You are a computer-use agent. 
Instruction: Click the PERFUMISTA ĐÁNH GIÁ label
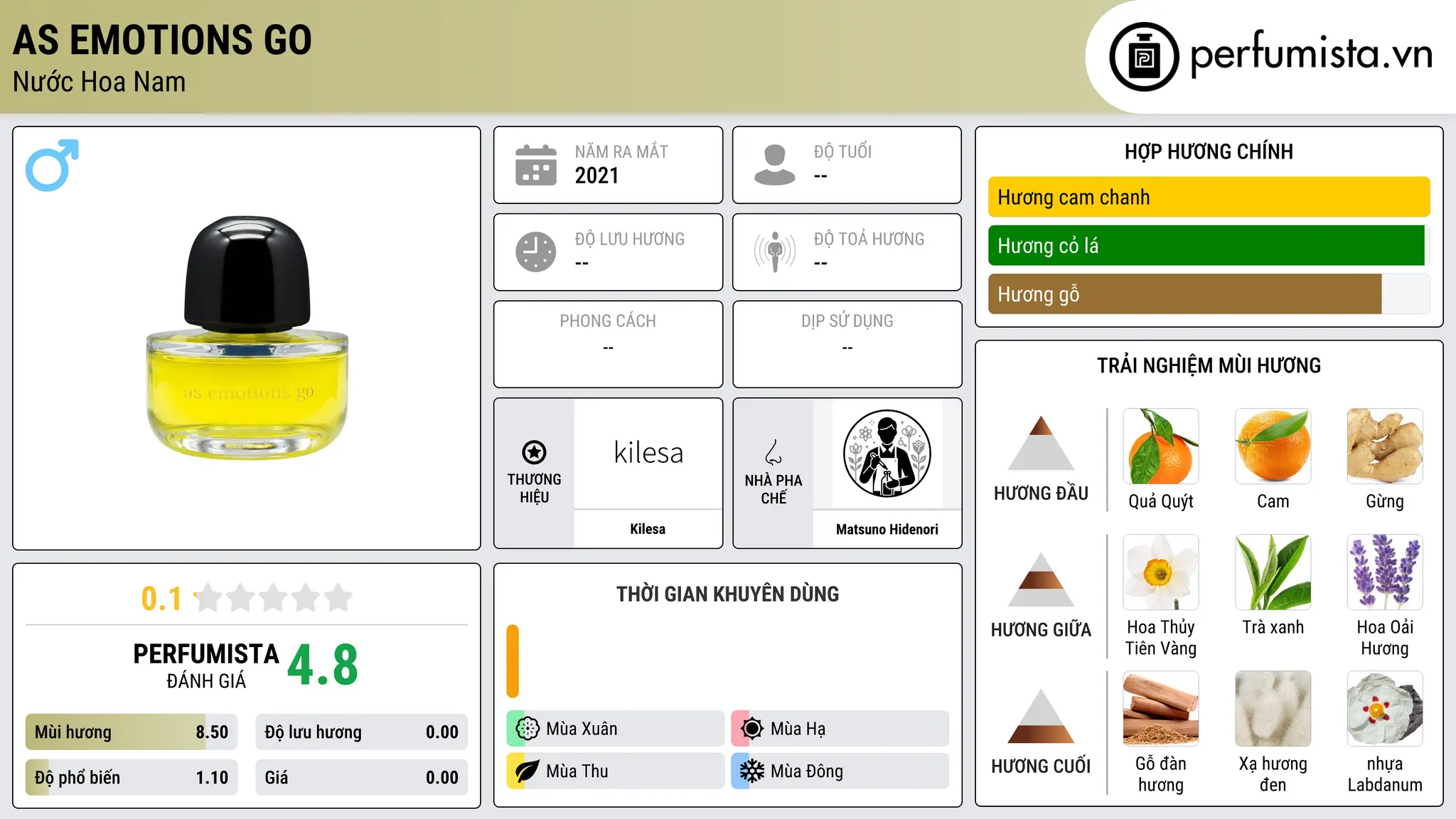pos(206,665)
